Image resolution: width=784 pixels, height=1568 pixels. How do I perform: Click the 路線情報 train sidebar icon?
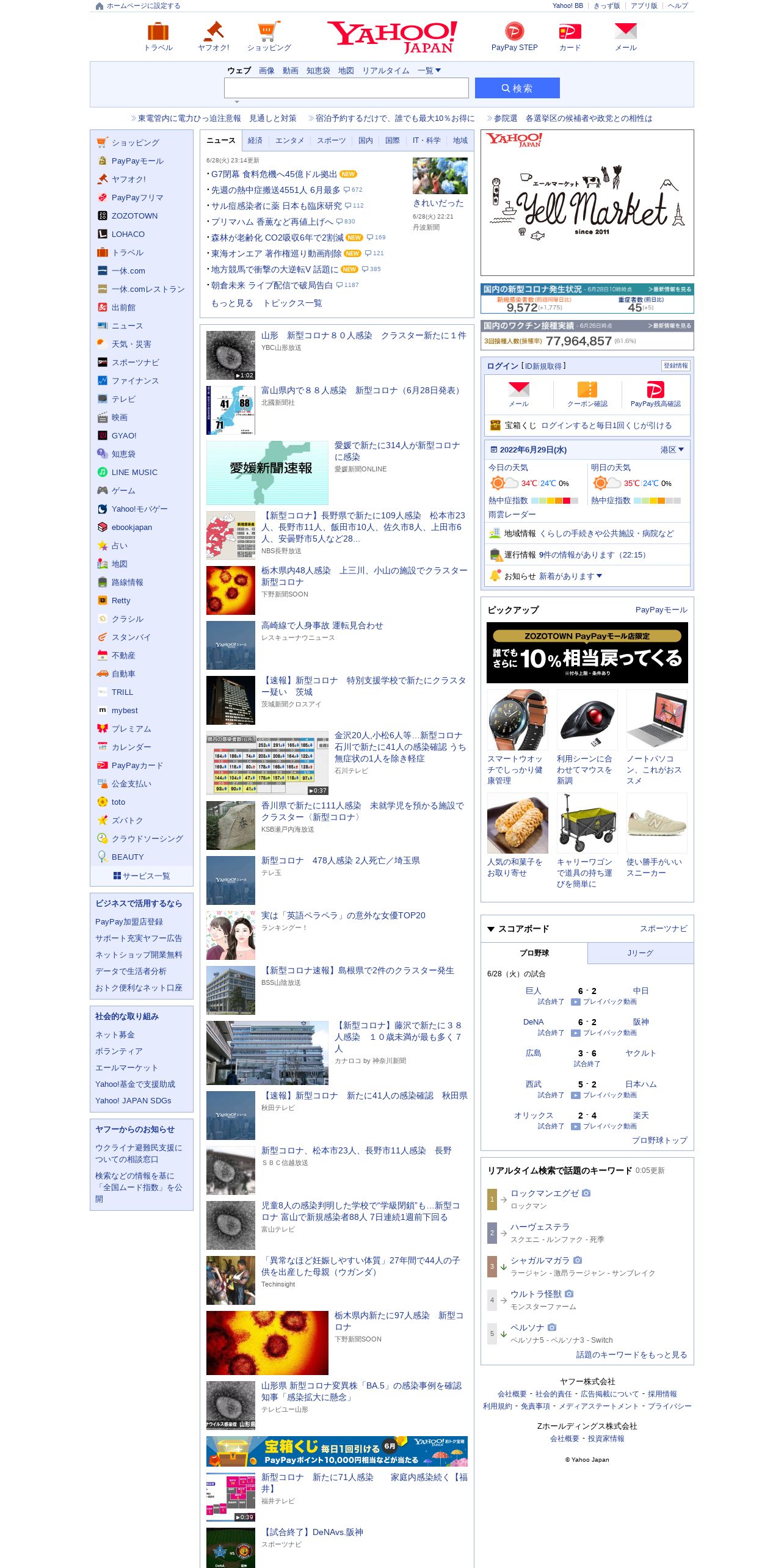pyautogui.click(x=102, y=583)
